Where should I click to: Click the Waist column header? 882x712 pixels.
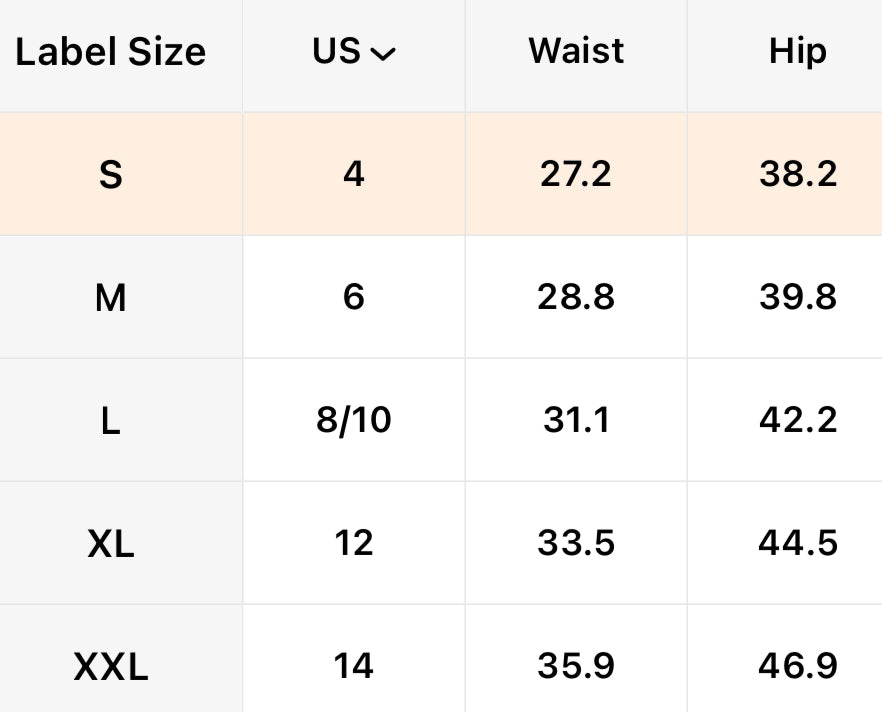pos(576,51)
